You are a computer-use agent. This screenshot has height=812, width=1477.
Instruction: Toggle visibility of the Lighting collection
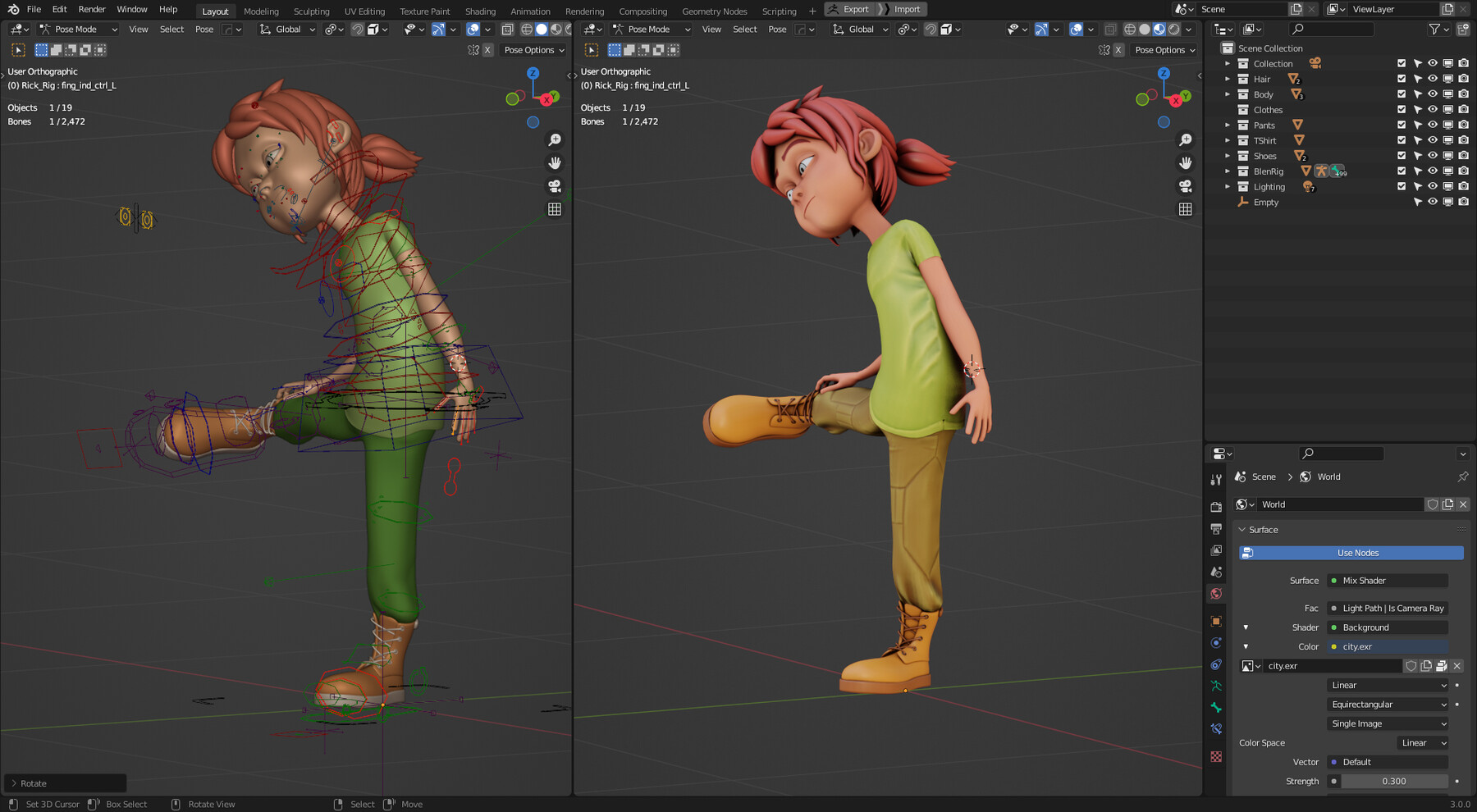pyautogui.click(x=1433, y=186)
